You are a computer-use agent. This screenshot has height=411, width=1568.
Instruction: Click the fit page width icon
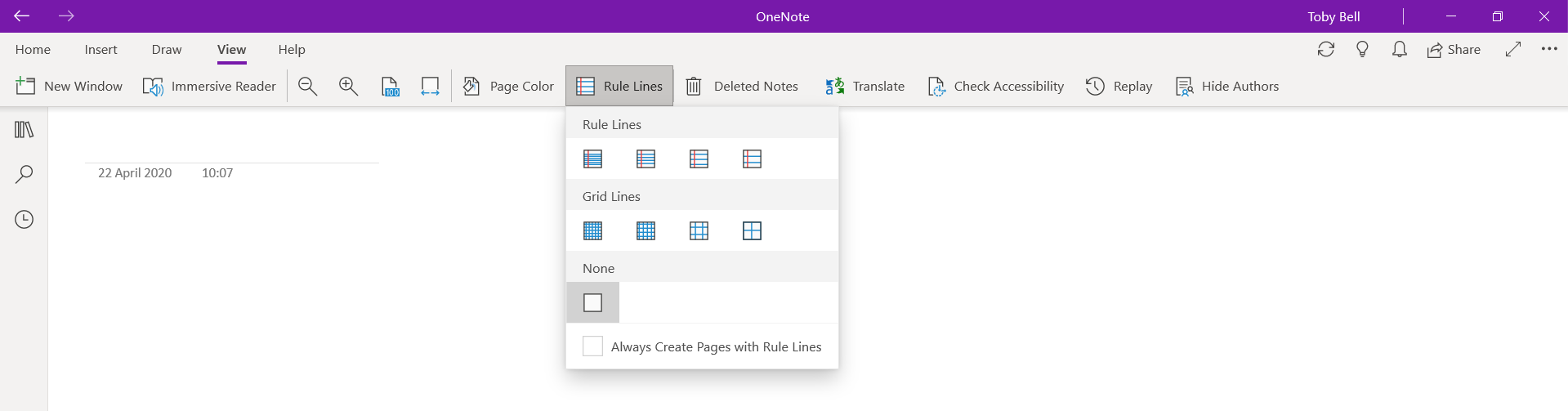point(430,86)
